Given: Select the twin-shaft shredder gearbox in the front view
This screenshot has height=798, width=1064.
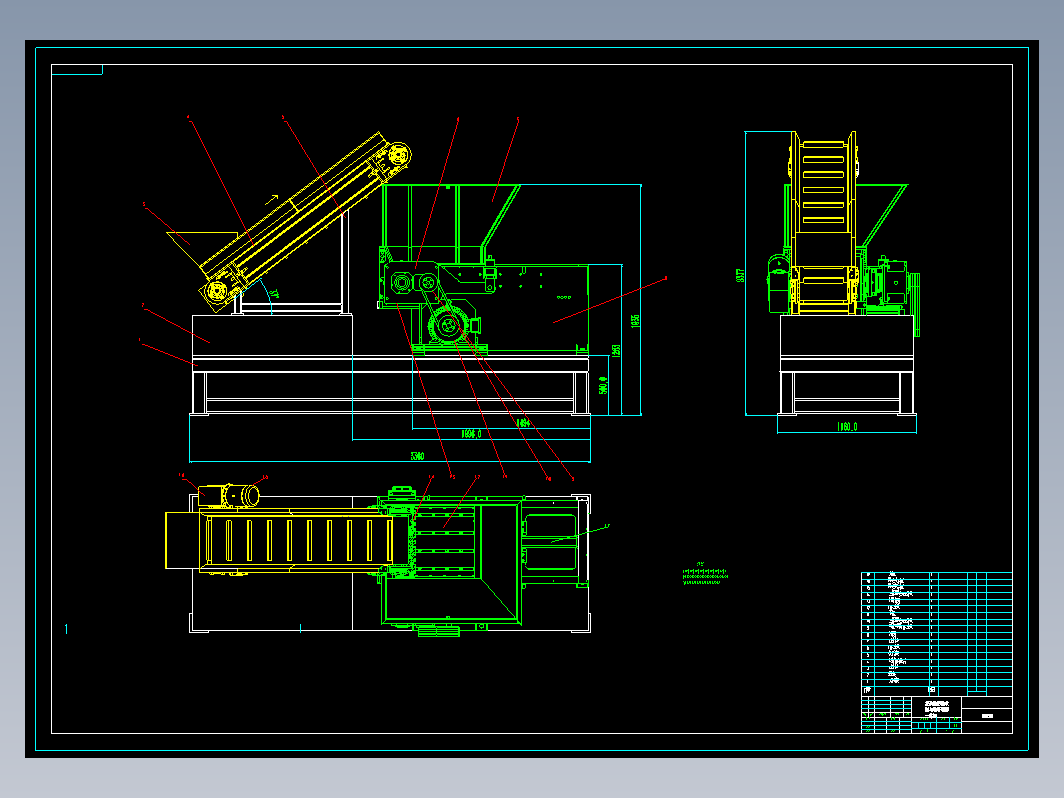Looking at the screenshot, I should coord(412,284).
